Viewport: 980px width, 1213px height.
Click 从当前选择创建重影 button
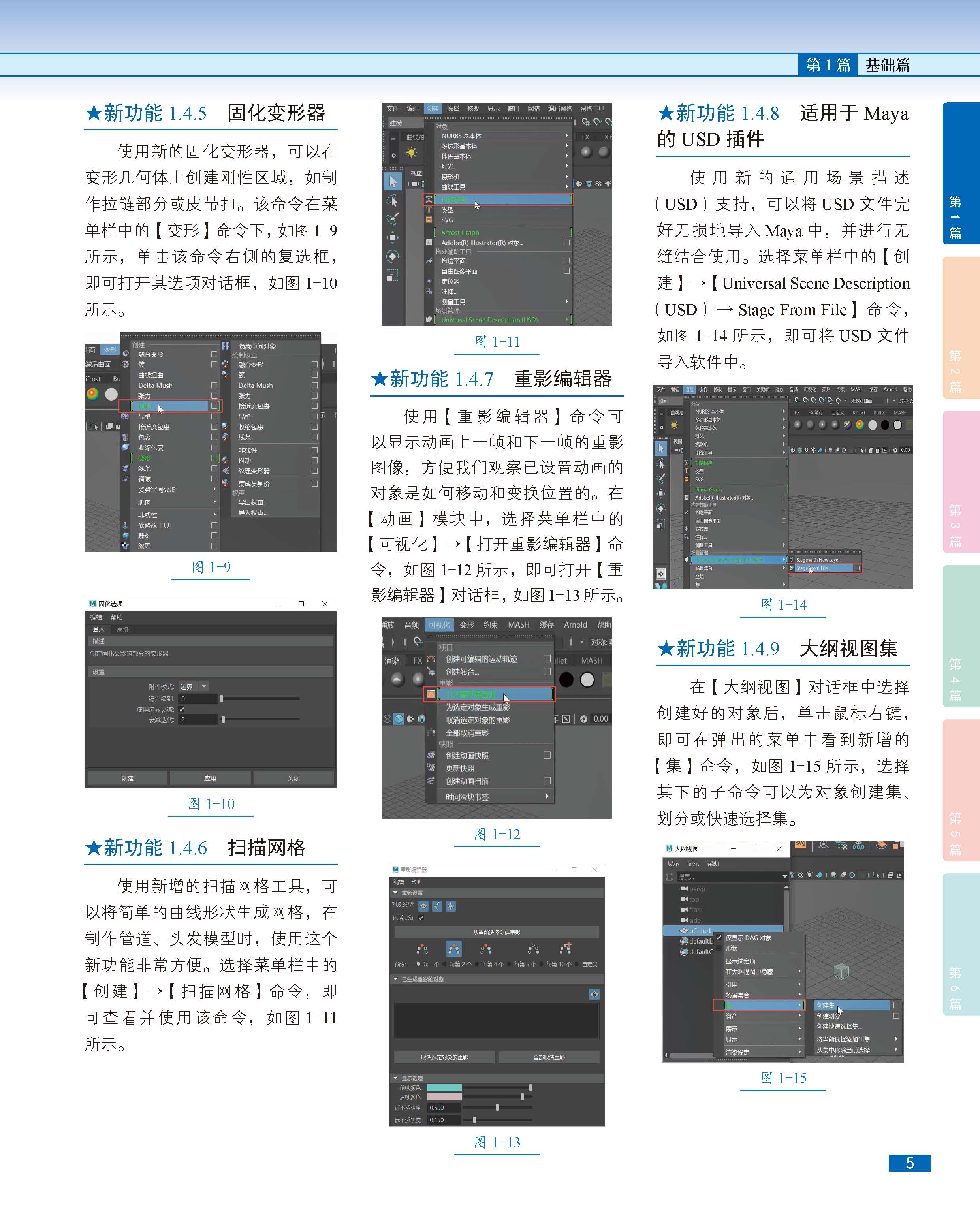(x=496, y=933)
